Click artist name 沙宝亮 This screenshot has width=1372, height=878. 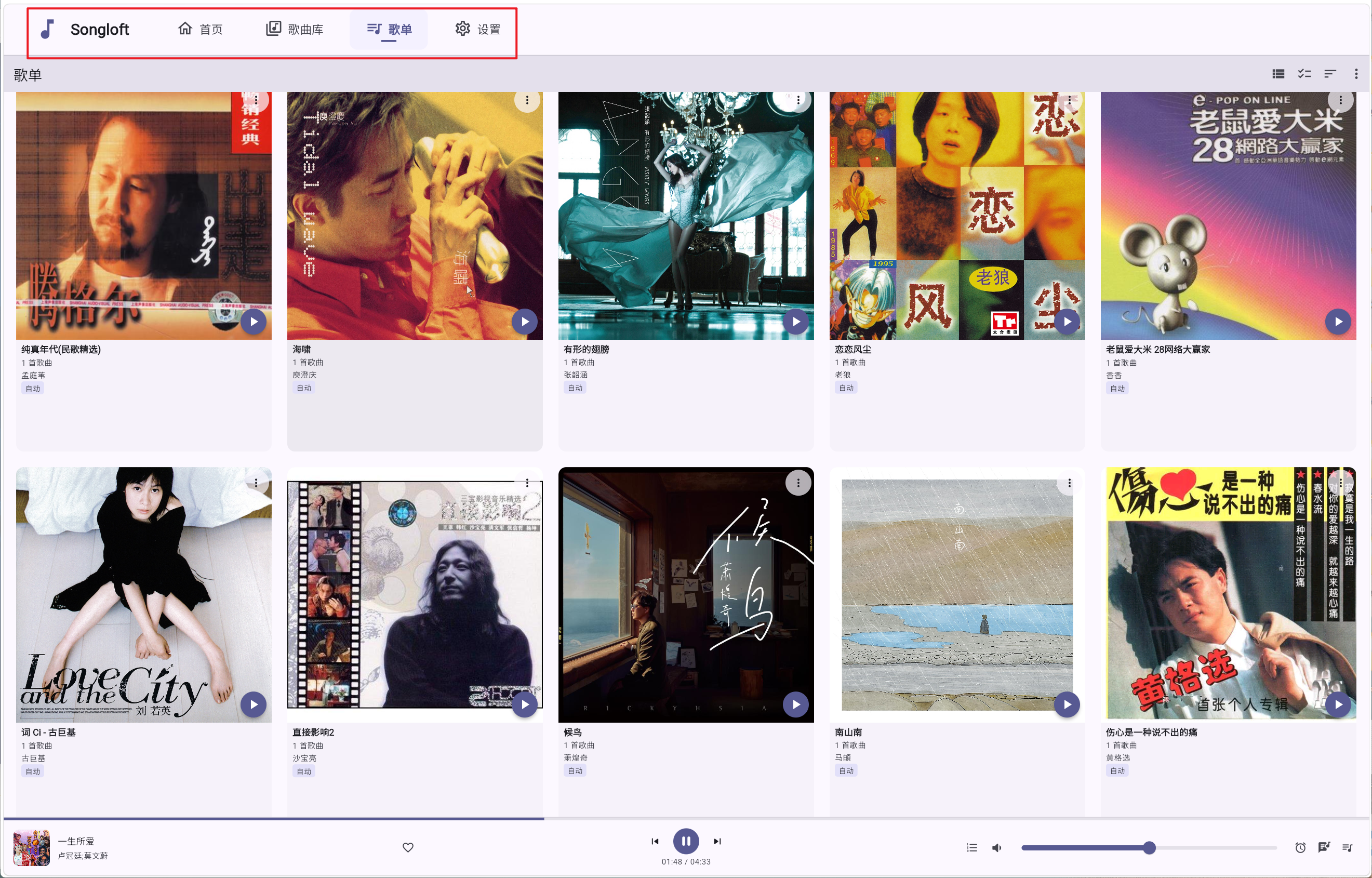(x=304, y=759)
